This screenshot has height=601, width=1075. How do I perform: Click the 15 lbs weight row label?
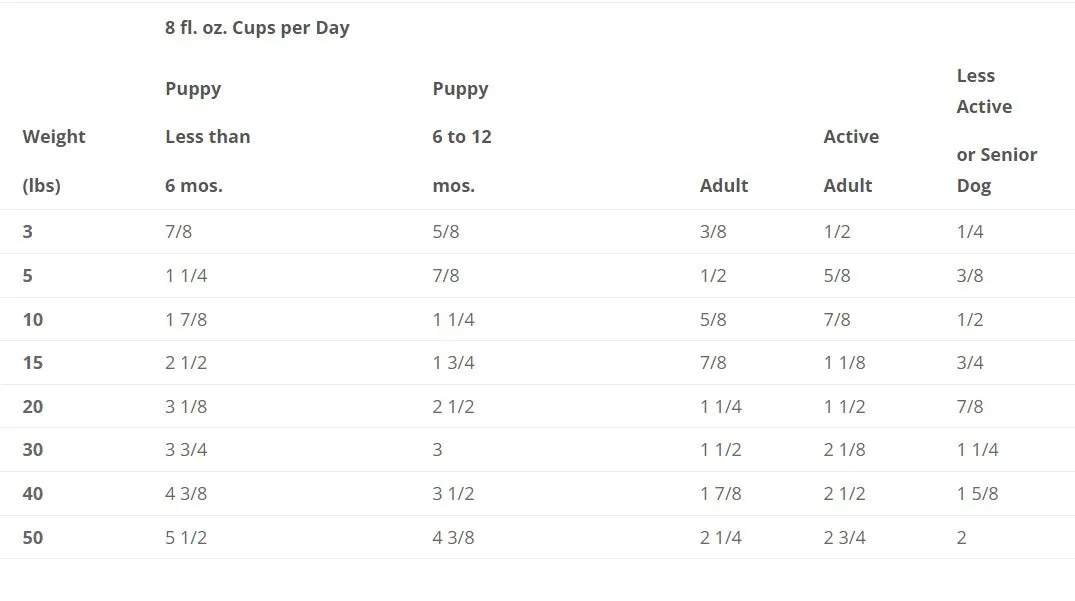click(x=33, y=363)
